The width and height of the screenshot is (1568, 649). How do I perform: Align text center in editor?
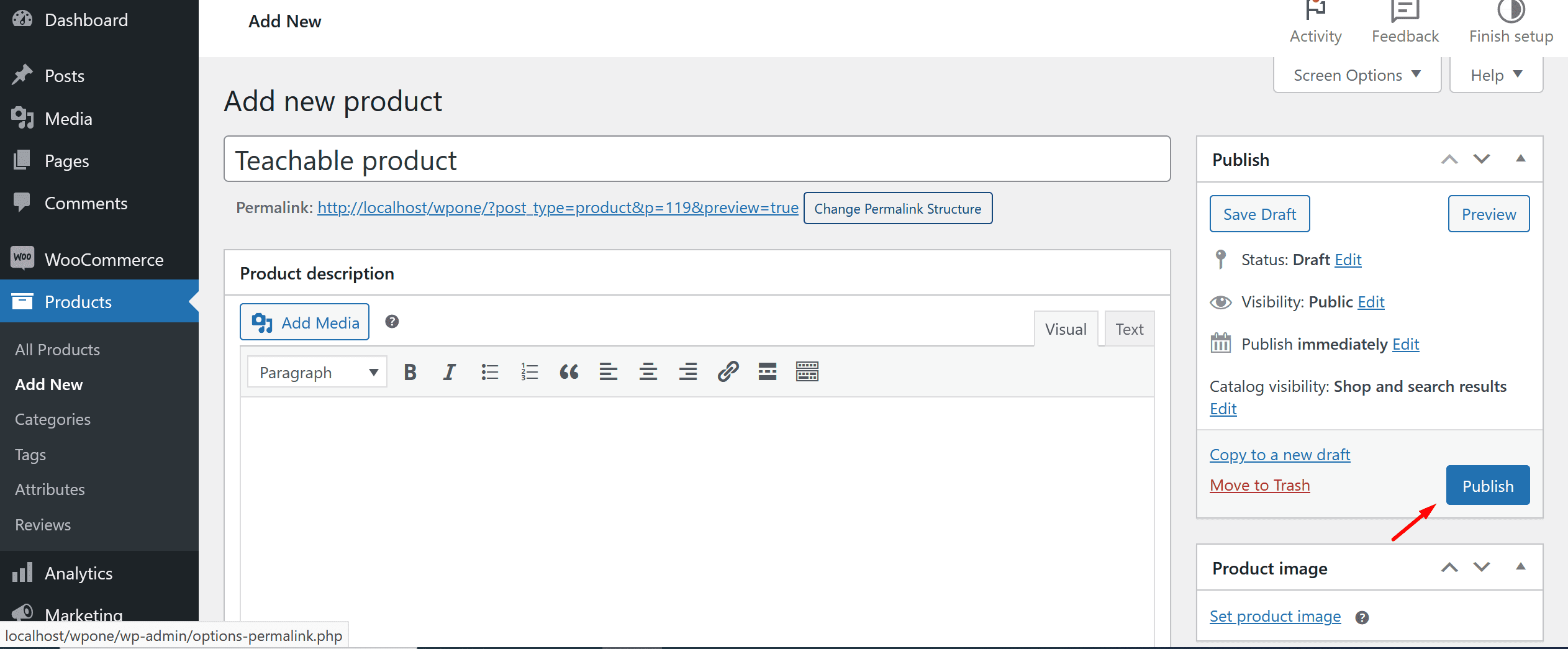tap(648, 372)
